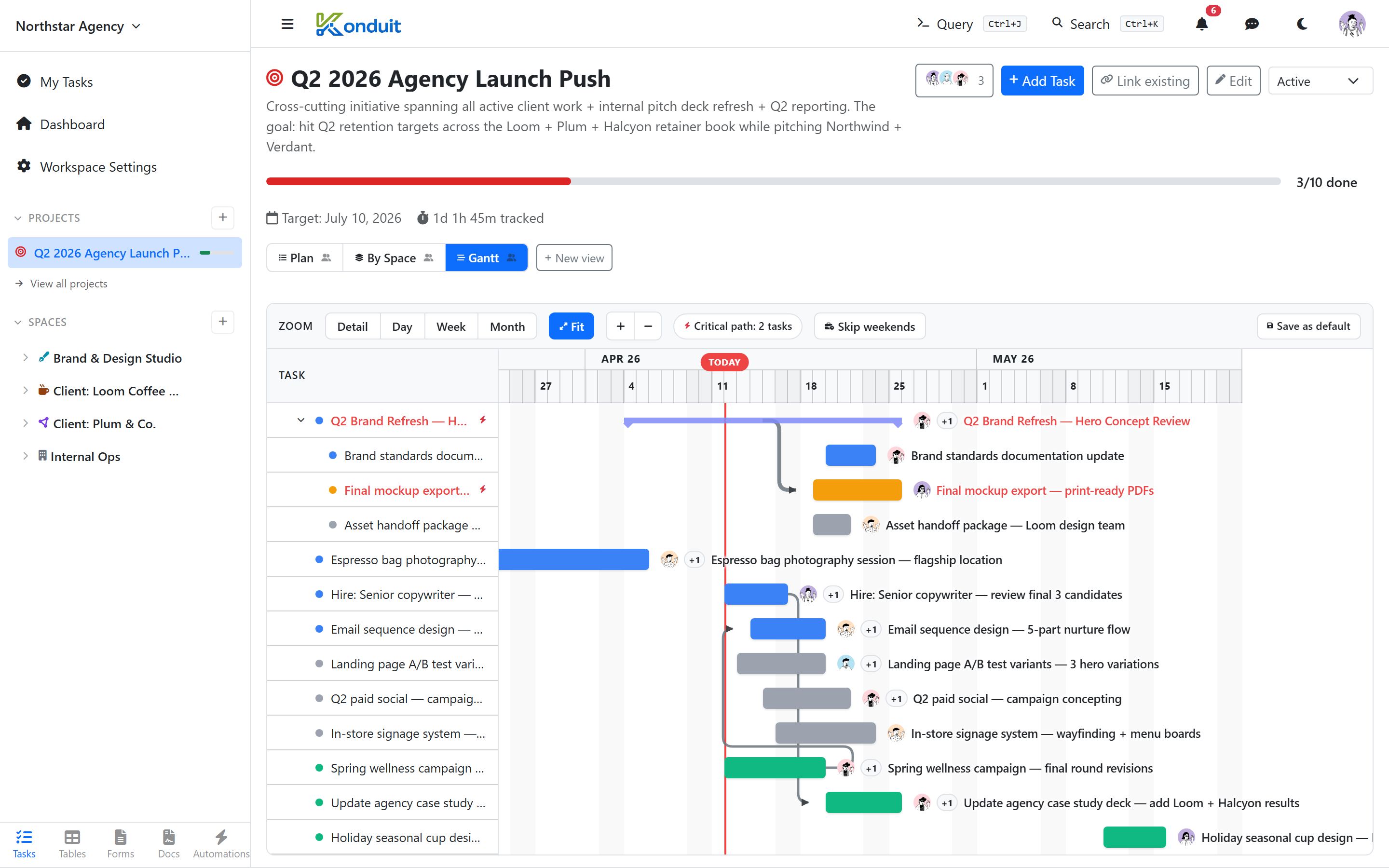Click critical path icon on Q2 Brand Refresh row
The image size is (1389, 868).
[x=483, y=420]
